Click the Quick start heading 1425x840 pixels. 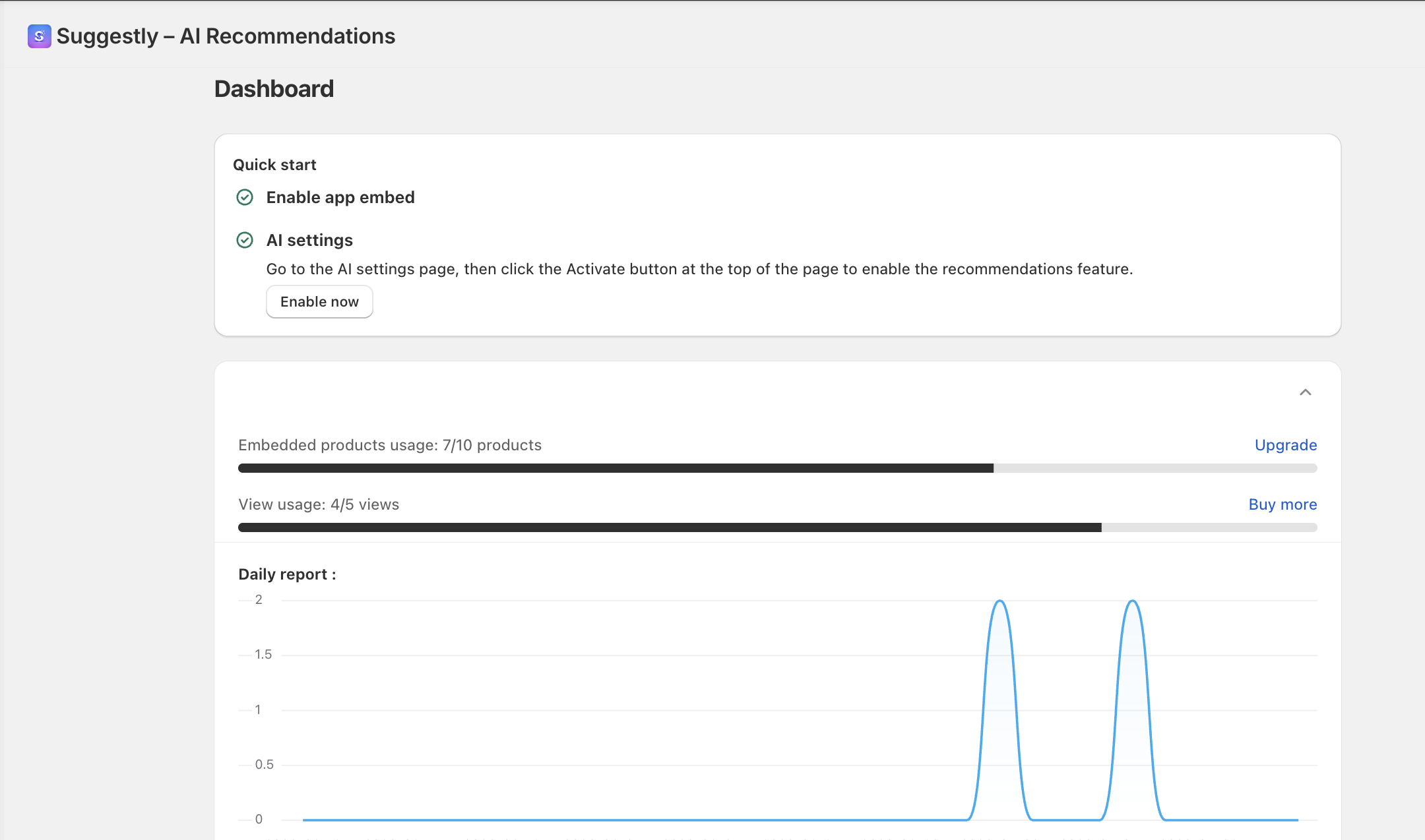click(274, 165)
